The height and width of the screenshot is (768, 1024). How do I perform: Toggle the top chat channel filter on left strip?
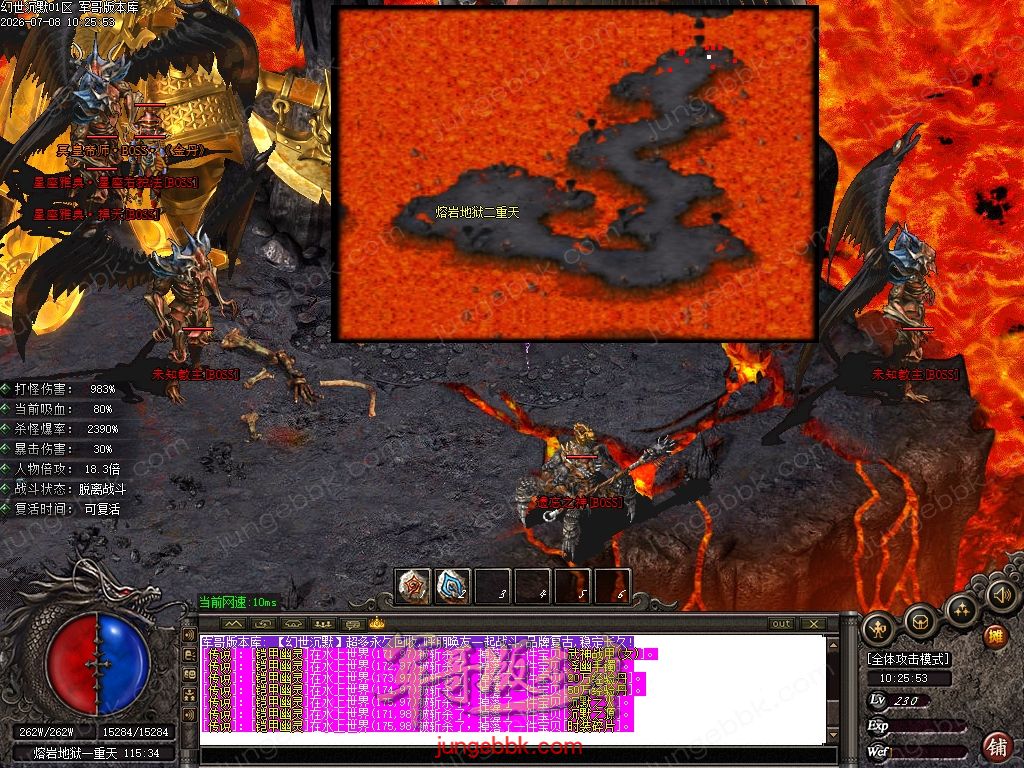tap(189, 634)
